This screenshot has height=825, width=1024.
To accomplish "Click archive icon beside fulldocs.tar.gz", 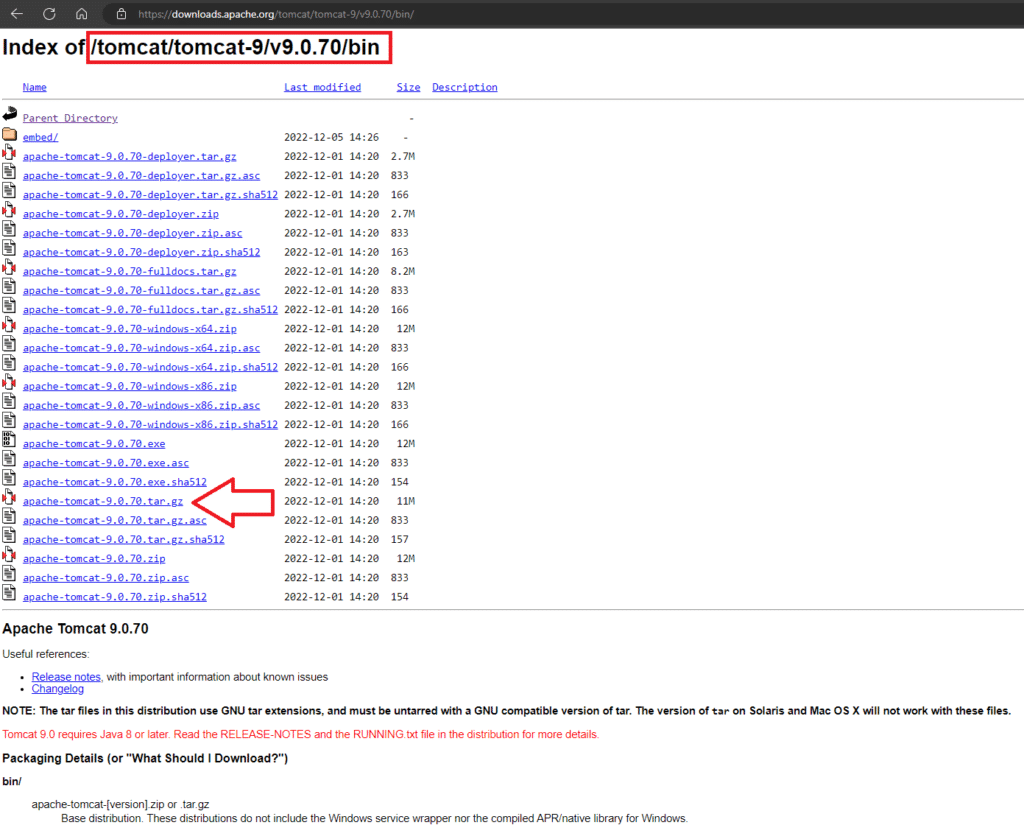I will 9,268.
